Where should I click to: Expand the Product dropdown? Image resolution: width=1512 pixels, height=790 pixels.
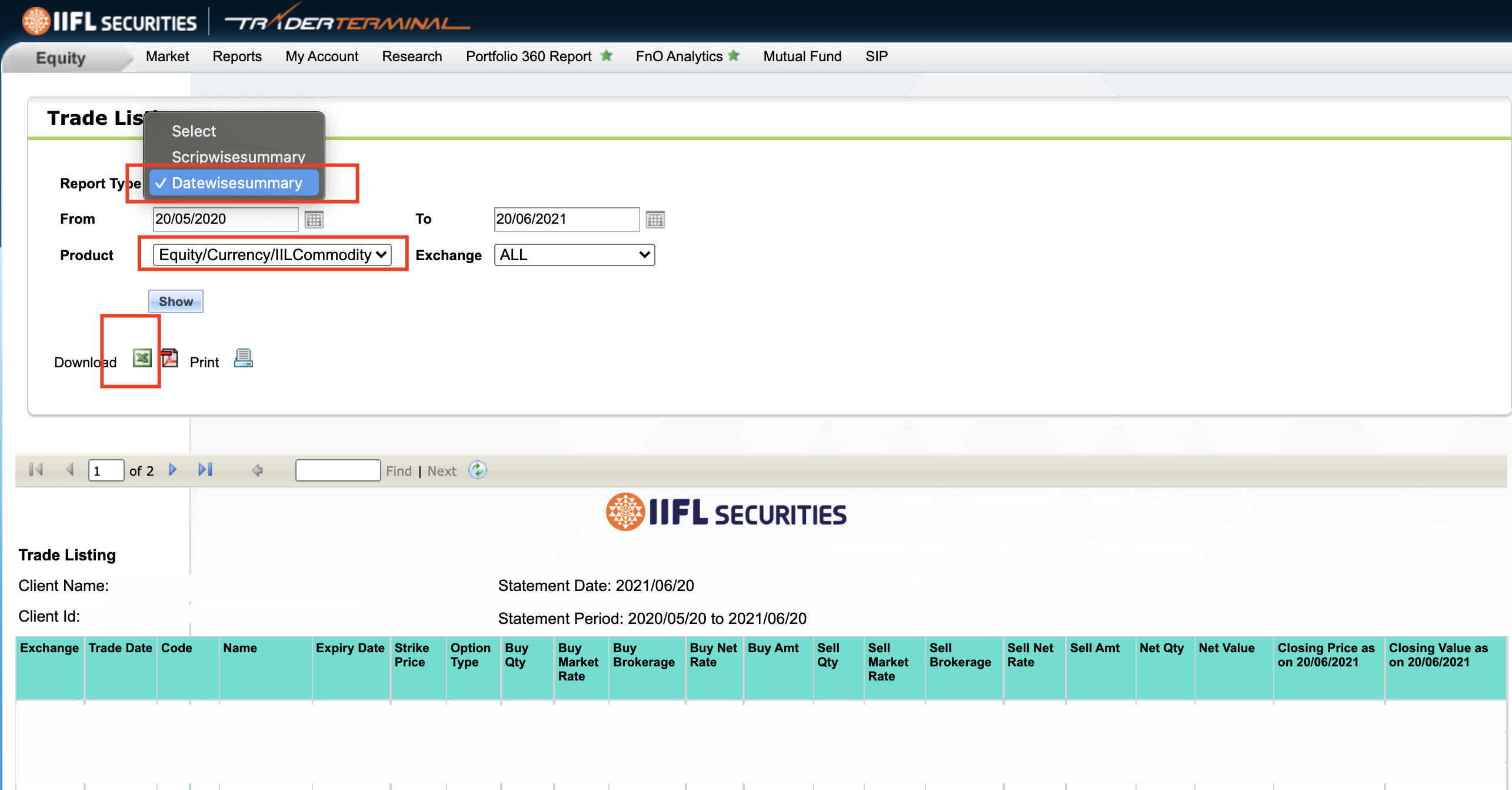click(x=272, y=255)
